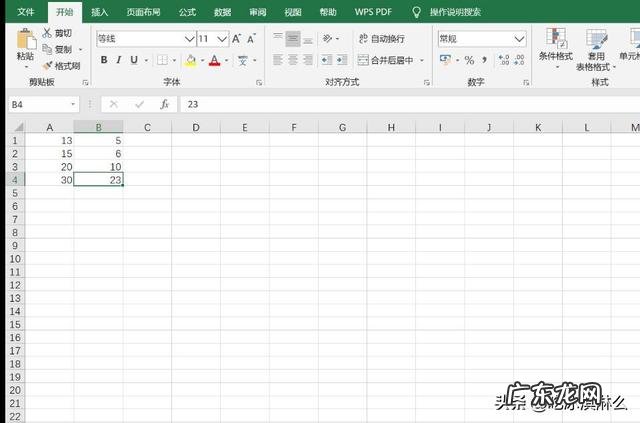Align text to middle of cell
The height and width of the screenshot is (423, 640).
(293, 38)
